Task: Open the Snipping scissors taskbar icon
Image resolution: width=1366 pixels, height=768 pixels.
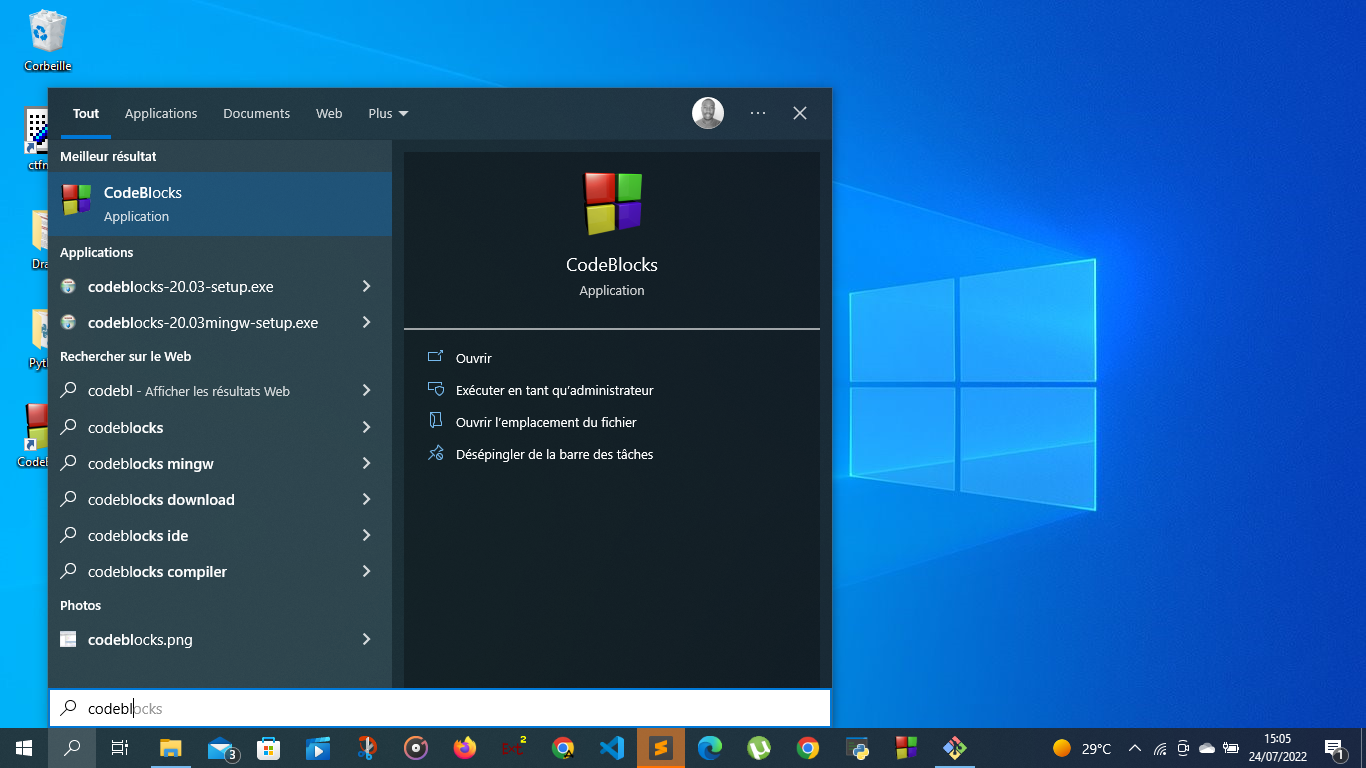Action: [367, 748]
